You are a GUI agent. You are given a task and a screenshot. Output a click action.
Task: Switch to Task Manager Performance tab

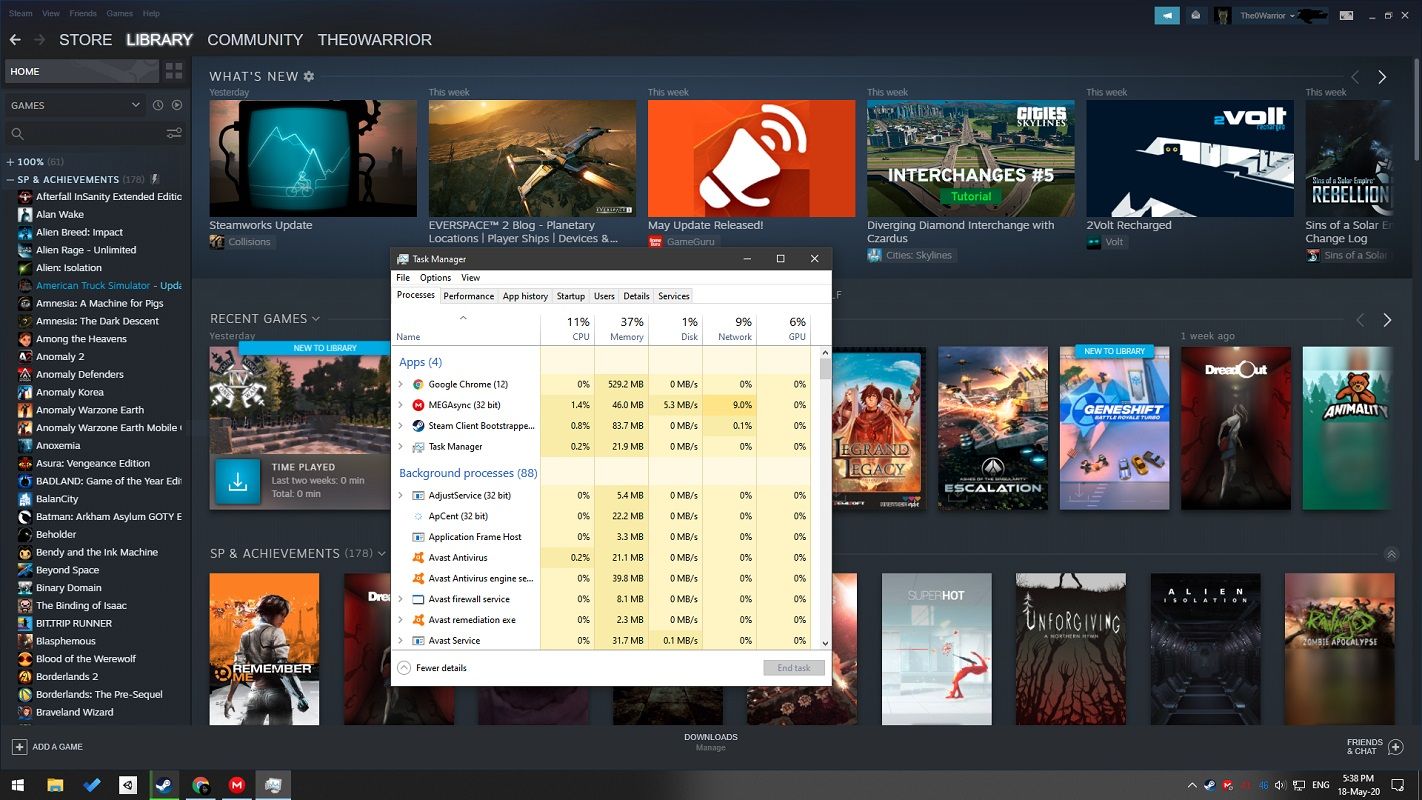[x=469, y=296]
